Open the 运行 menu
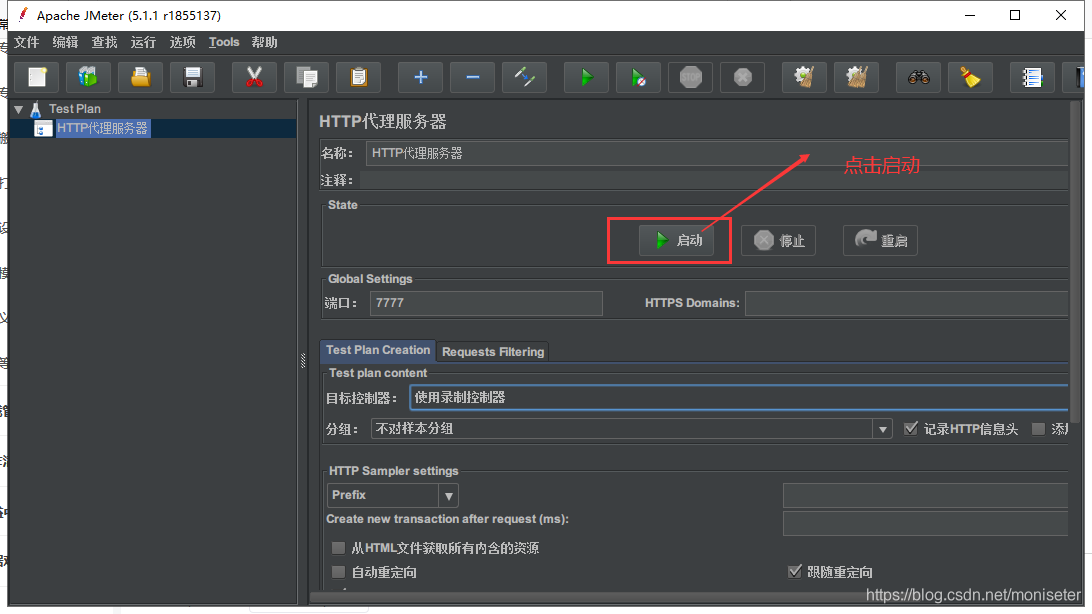Screen dimensions: 1092x614 click(x=143, y=42)
